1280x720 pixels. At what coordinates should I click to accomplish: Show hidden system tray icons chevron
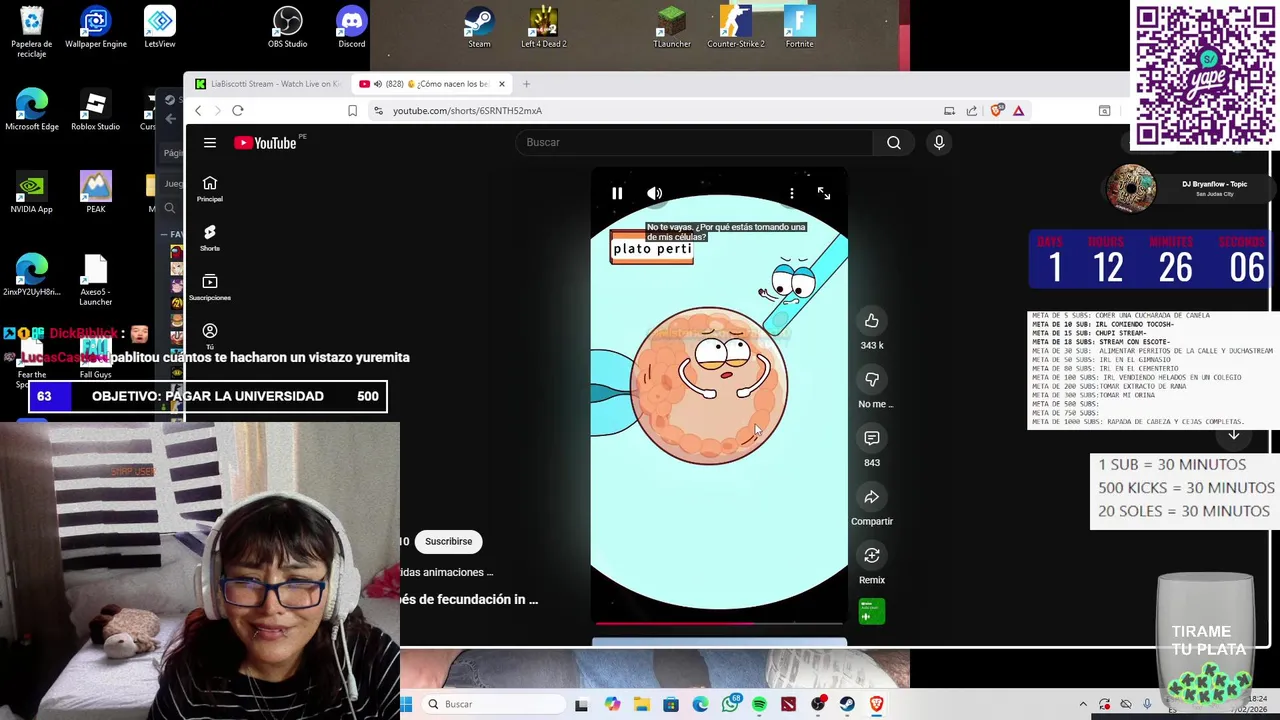point(1083,704)
